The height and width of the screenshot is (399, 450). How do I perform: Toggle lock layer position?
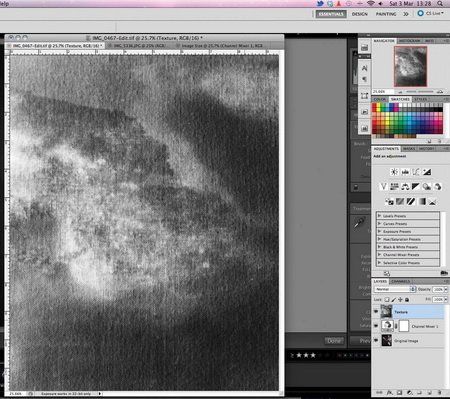coord(400,300)
